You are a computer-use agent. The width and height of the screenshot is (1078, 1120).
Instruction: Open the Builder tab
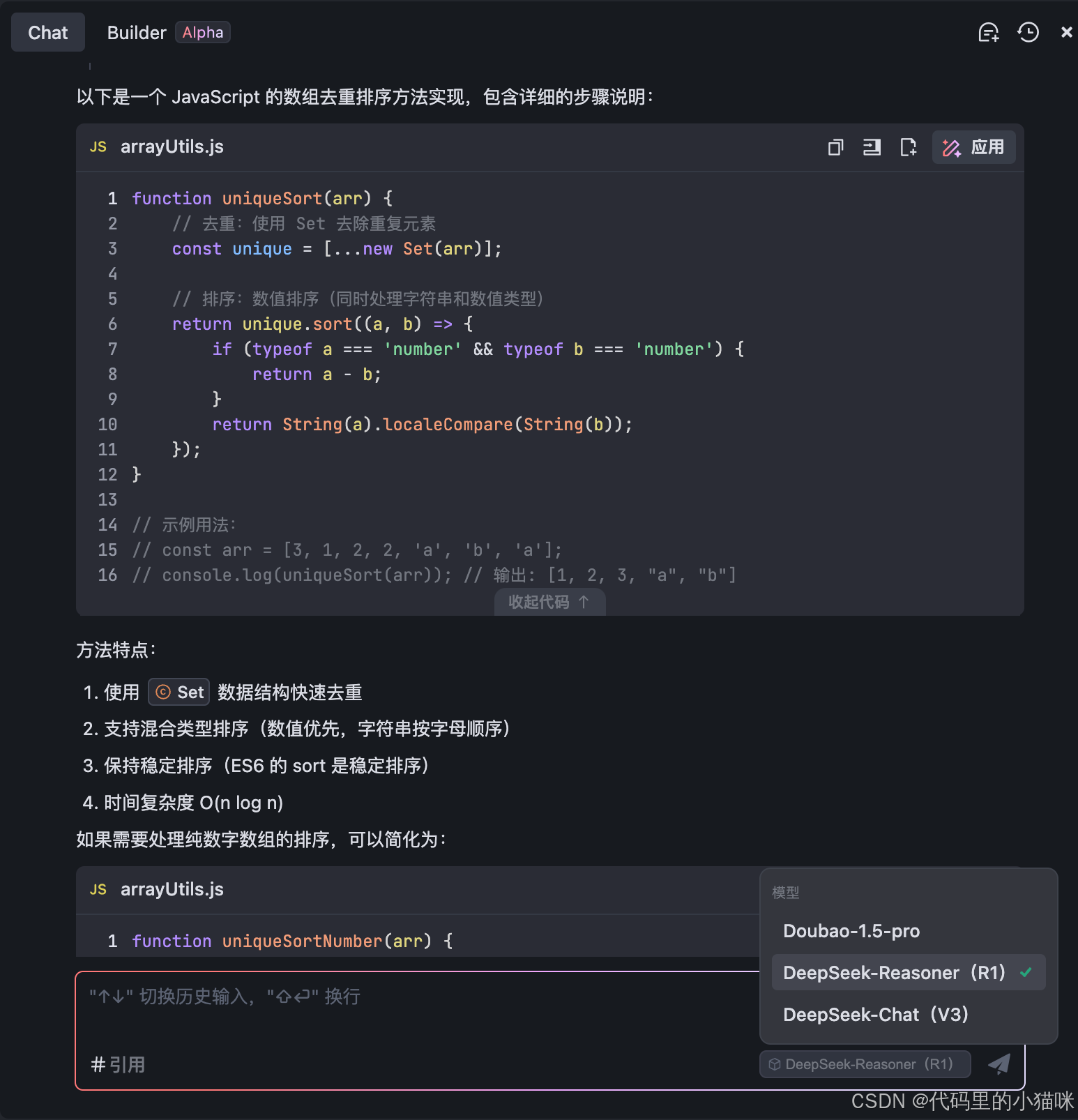click(137, 33)
